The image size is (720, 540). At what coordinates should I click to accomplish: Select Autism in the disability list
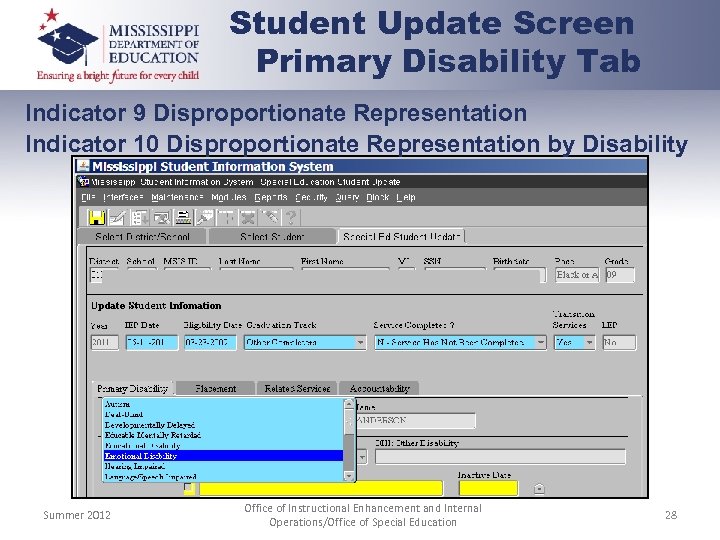point(223,404)
